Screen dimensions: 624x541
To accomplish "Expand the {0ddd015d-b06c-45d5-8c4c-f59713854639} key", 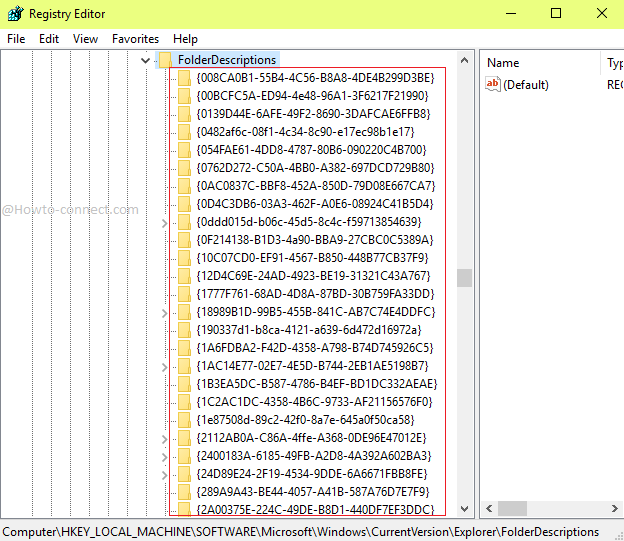I will 164,223.
